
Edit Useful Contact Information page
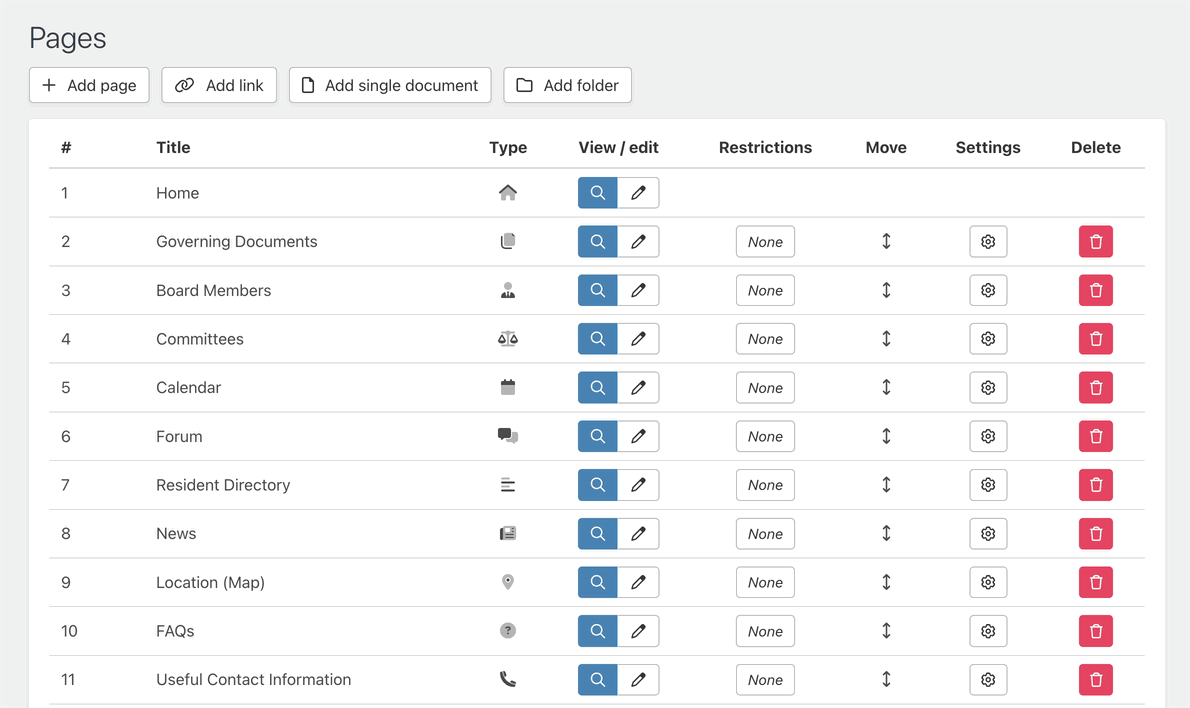click(x=638, y=680)
